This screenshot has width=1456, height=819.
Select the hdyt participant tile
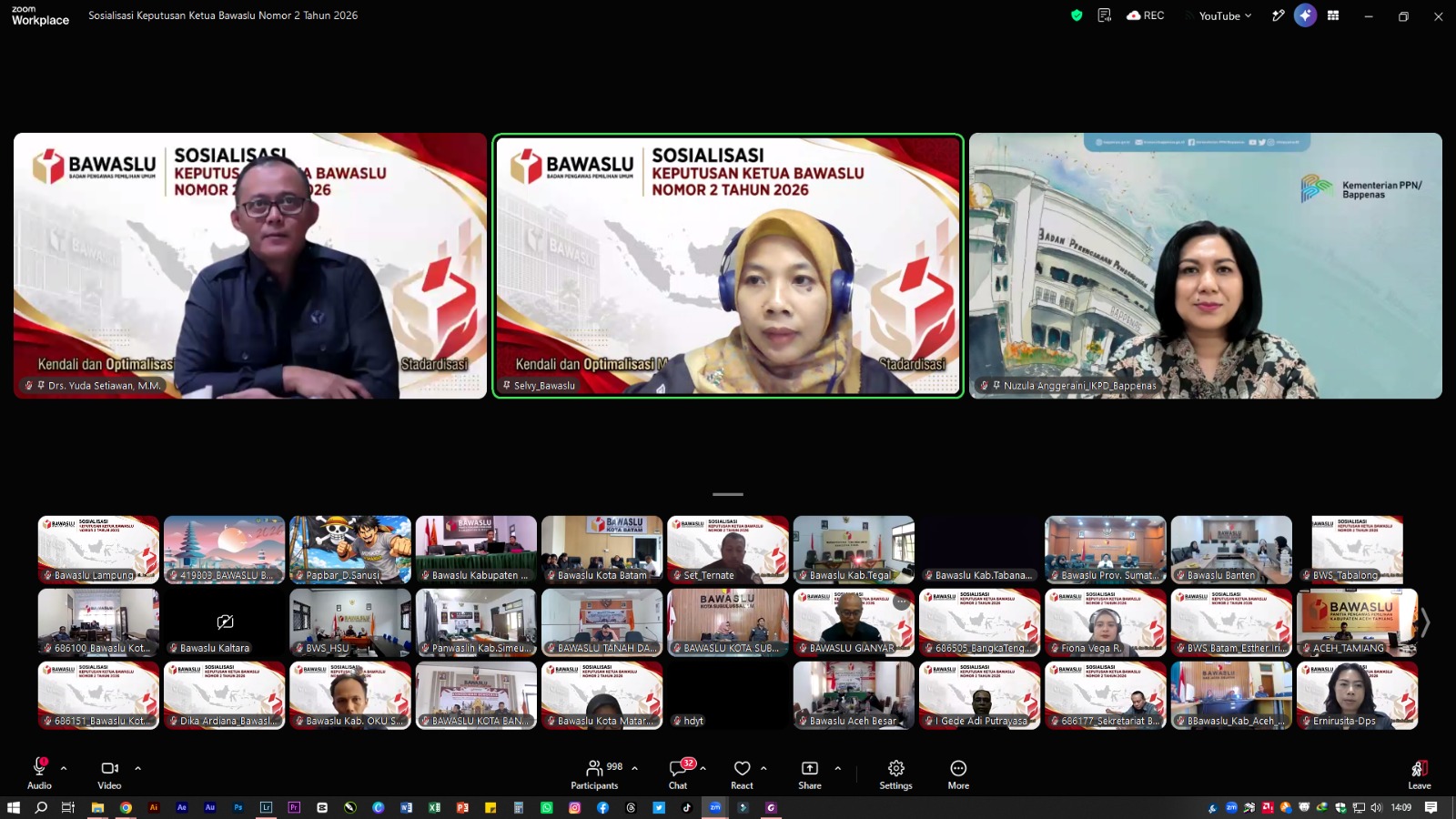click(x=728, y=695)
